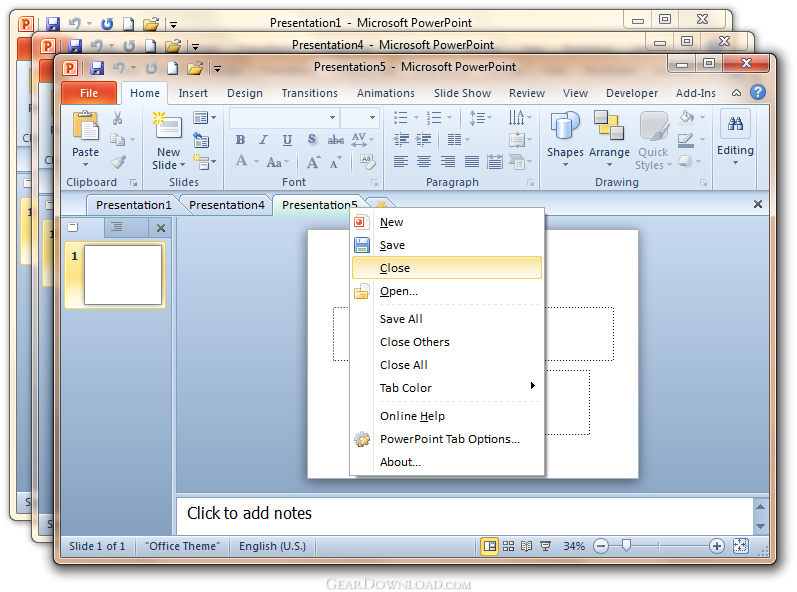Image resolution: width=797 pixels, height=592 pixels.
Task: Open PowerPoint Tab Options menu entry
Action: pos(447,439)
